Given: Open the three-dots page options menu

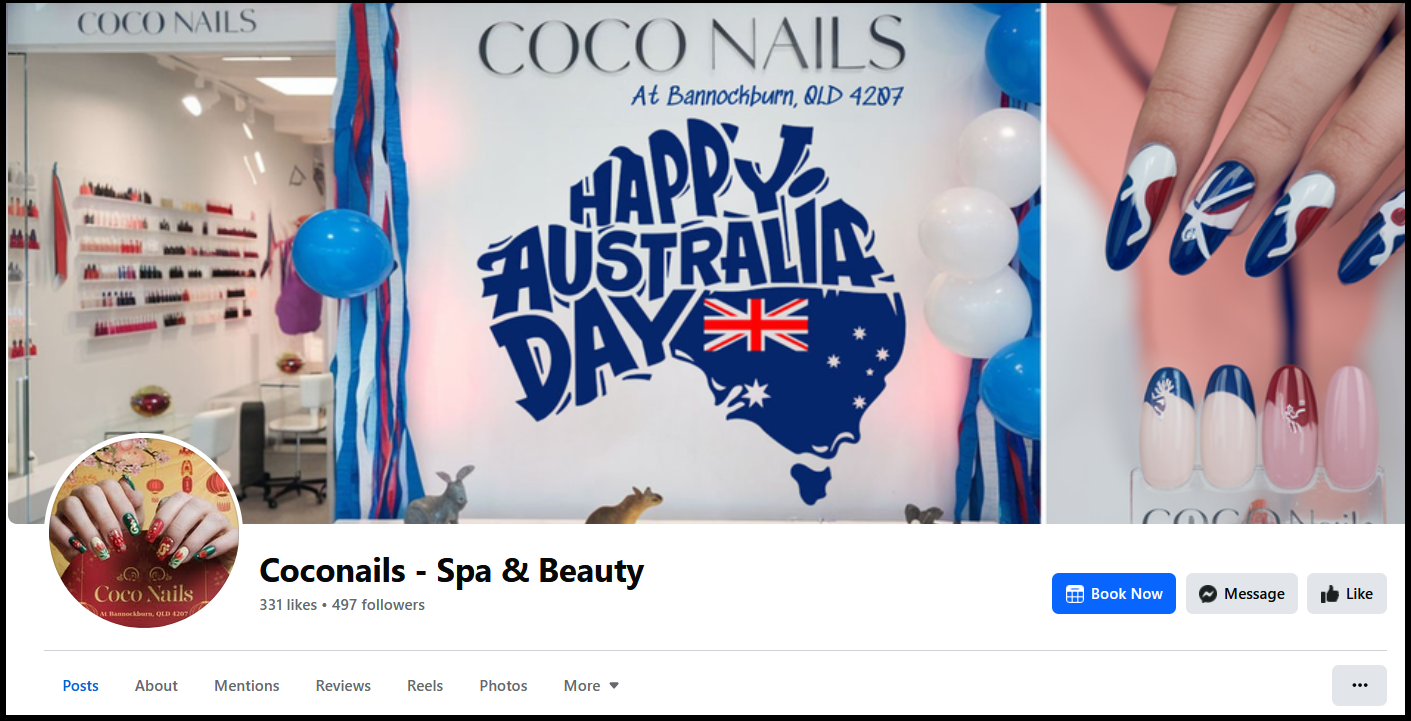Looking at the screenshot, I should [1359, 685].
